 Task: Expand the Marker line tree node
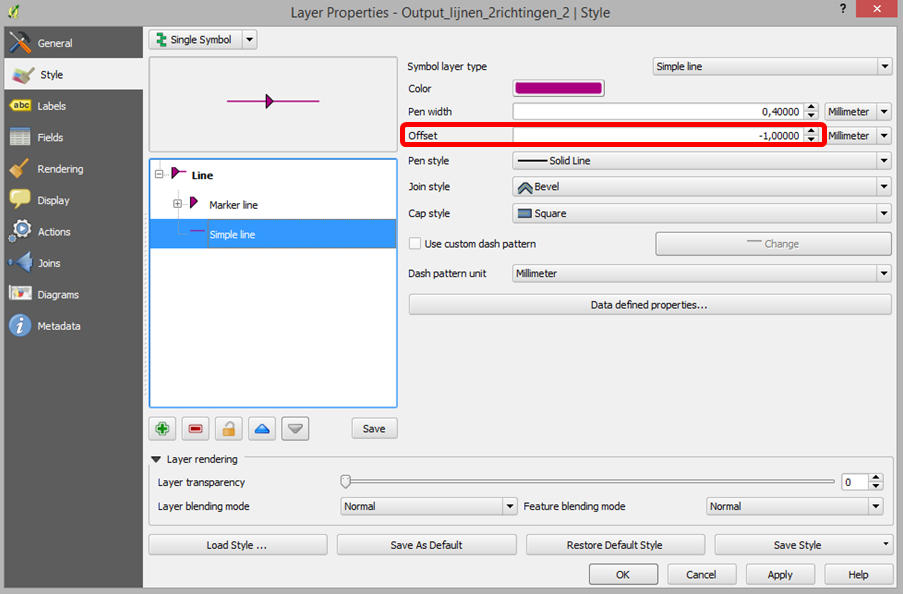click(x=178, y=204)
